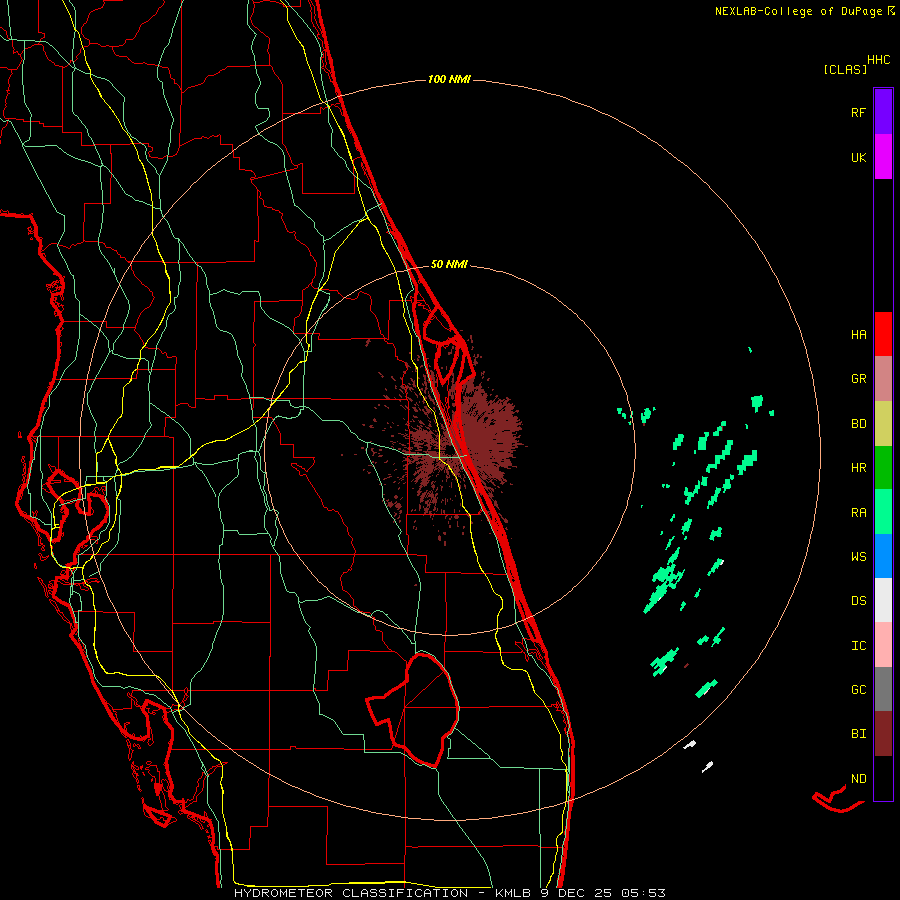Click the [CLAS] legend unit label
The height and width of the screenshot is (900, 900).
click(845, 70)
